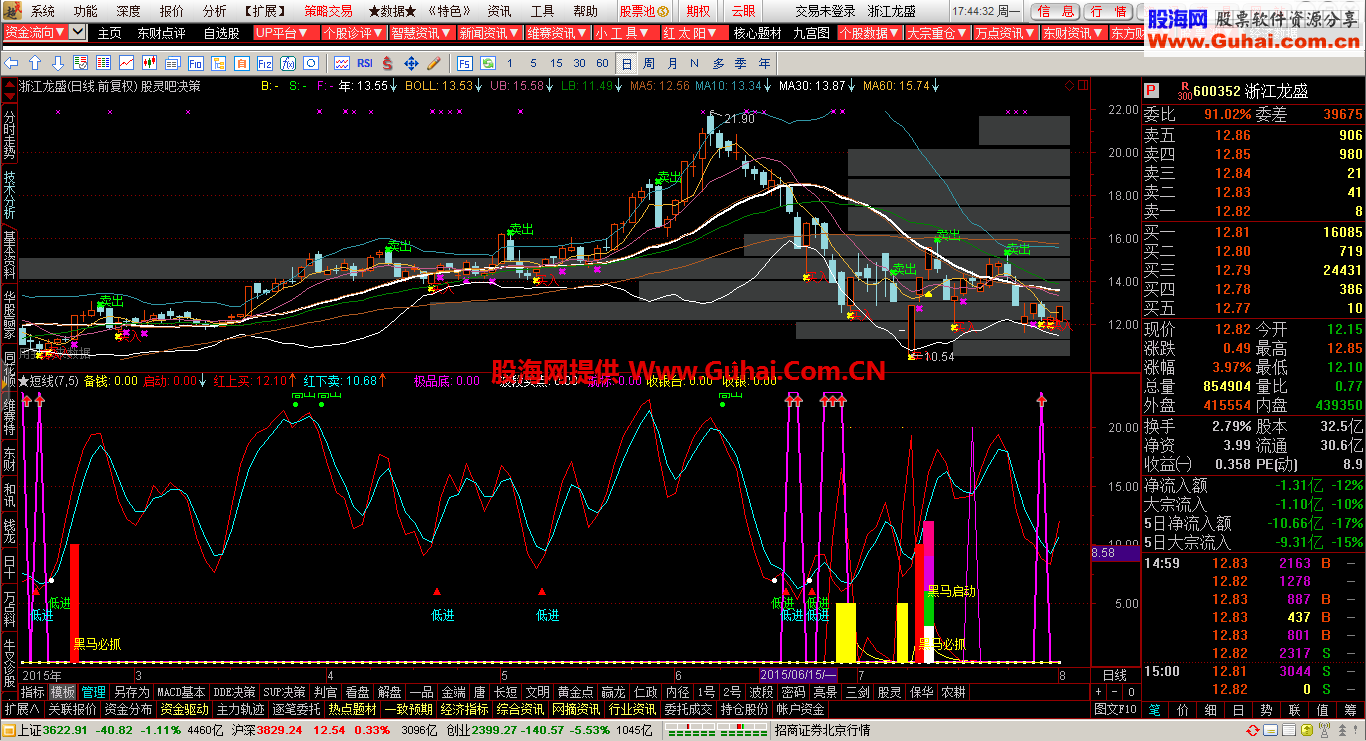Click the 期权 button
Screen dimensions: 1366x741
(x=699, y=11)
